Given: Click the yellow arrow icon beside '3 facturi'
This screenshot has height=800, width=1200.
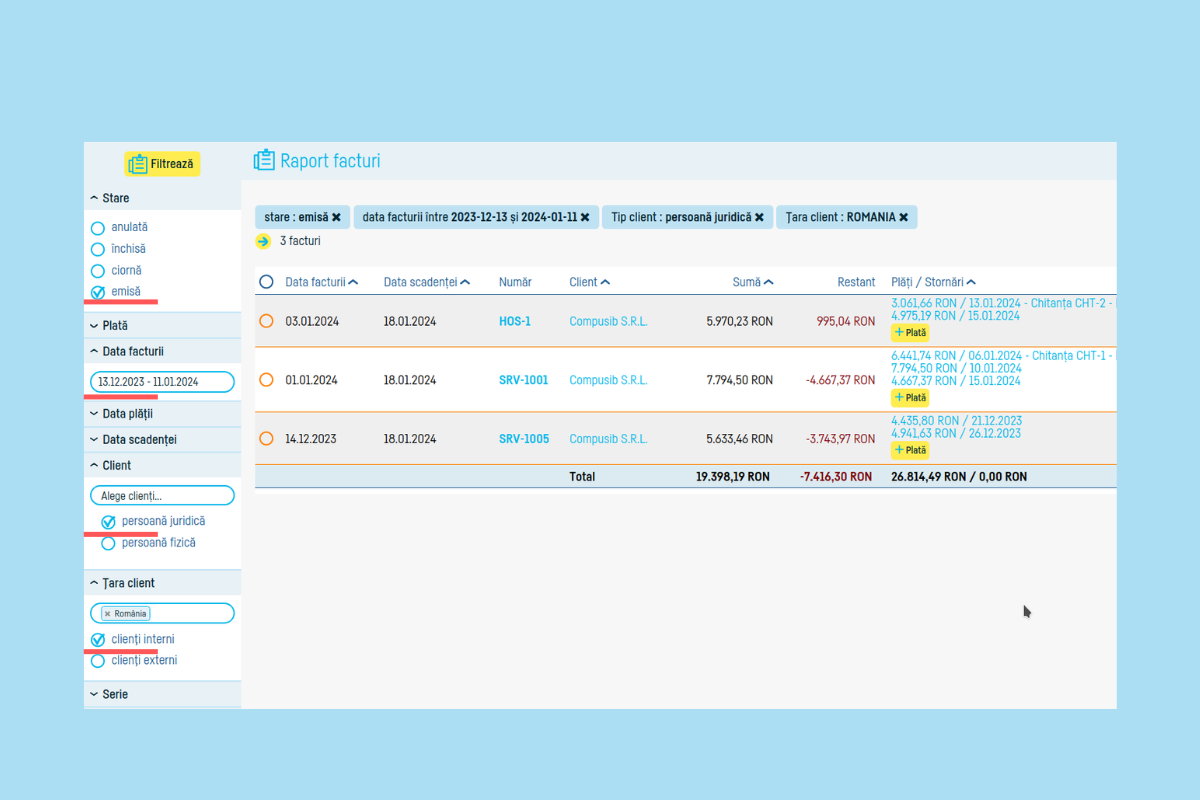Looking at the screenshot, I should point(263,241).
